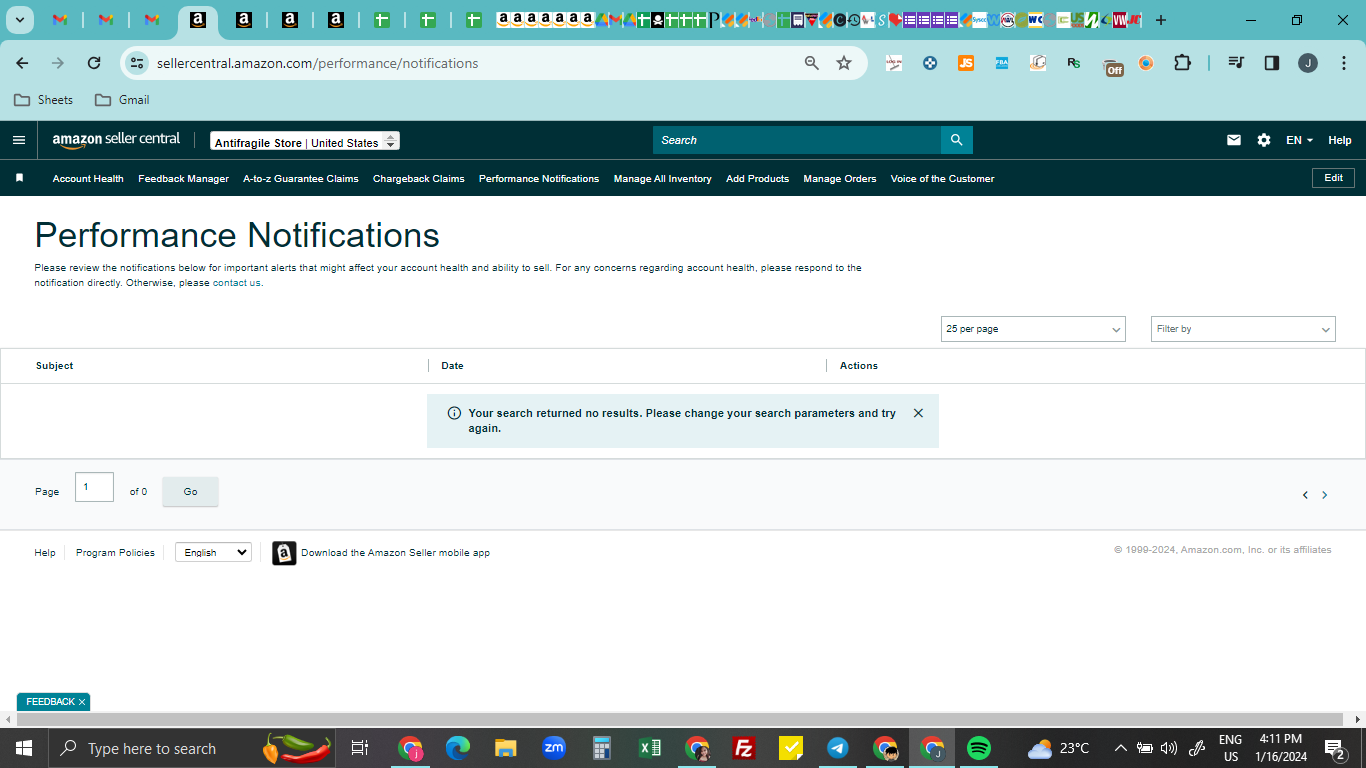The height and width of the screenshot is (768, 1366).
Task: Open Account Health menu item
Action: pyautogui.click(x=88, y=179)
